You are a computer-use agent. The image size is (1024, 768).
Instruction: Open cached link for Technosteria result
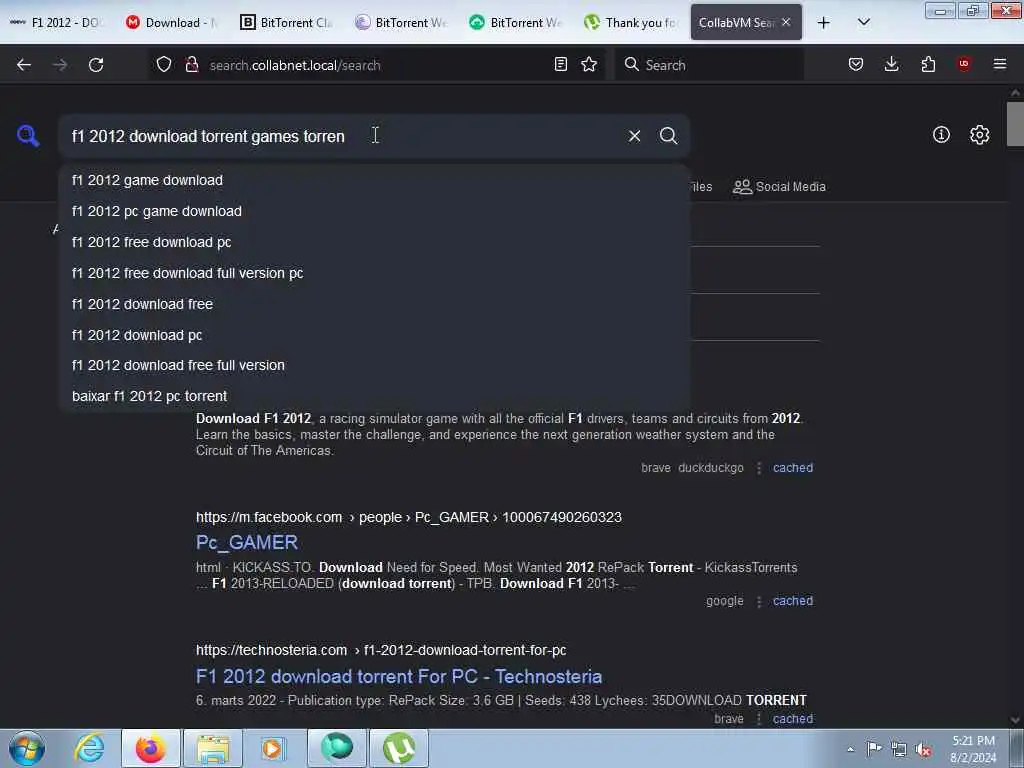[793, 718]
